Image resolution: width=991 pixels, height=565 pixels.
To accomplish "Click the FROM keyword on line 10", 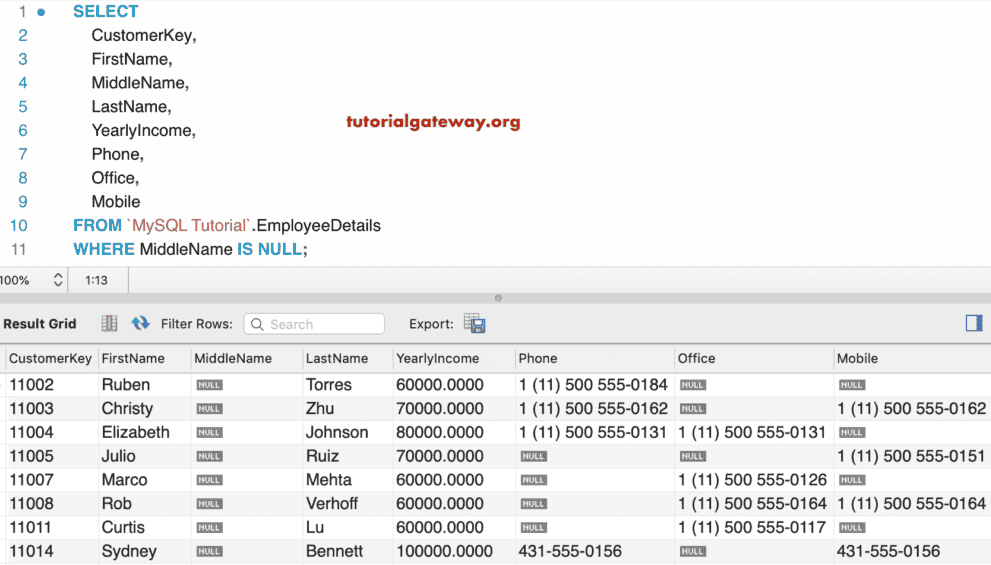I will (x=97, y=226).
